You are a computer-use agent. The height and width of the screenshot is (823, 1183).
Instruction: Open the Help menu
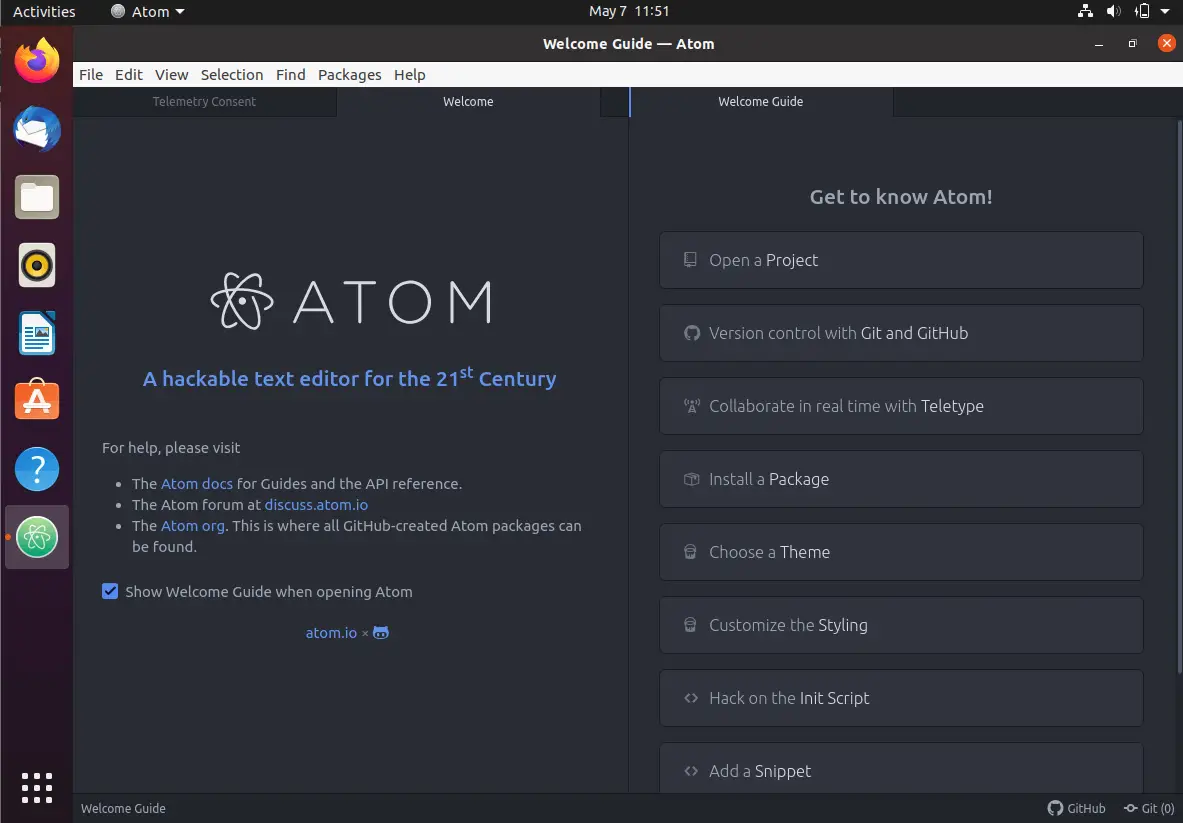point(410,75)
